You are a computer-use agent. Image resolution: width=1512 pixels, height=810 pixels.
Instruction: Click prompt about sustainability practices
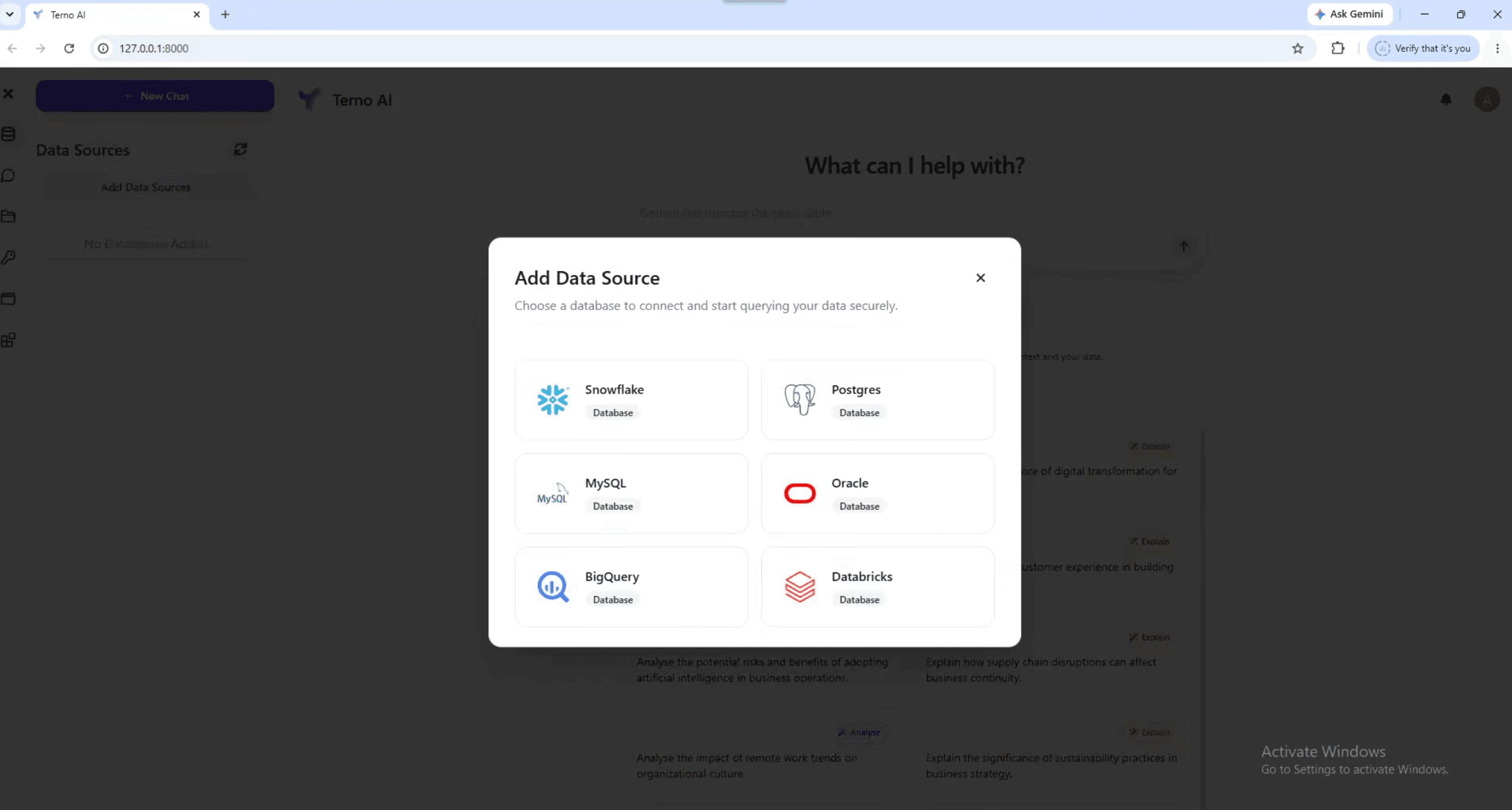click(1051, 765)
